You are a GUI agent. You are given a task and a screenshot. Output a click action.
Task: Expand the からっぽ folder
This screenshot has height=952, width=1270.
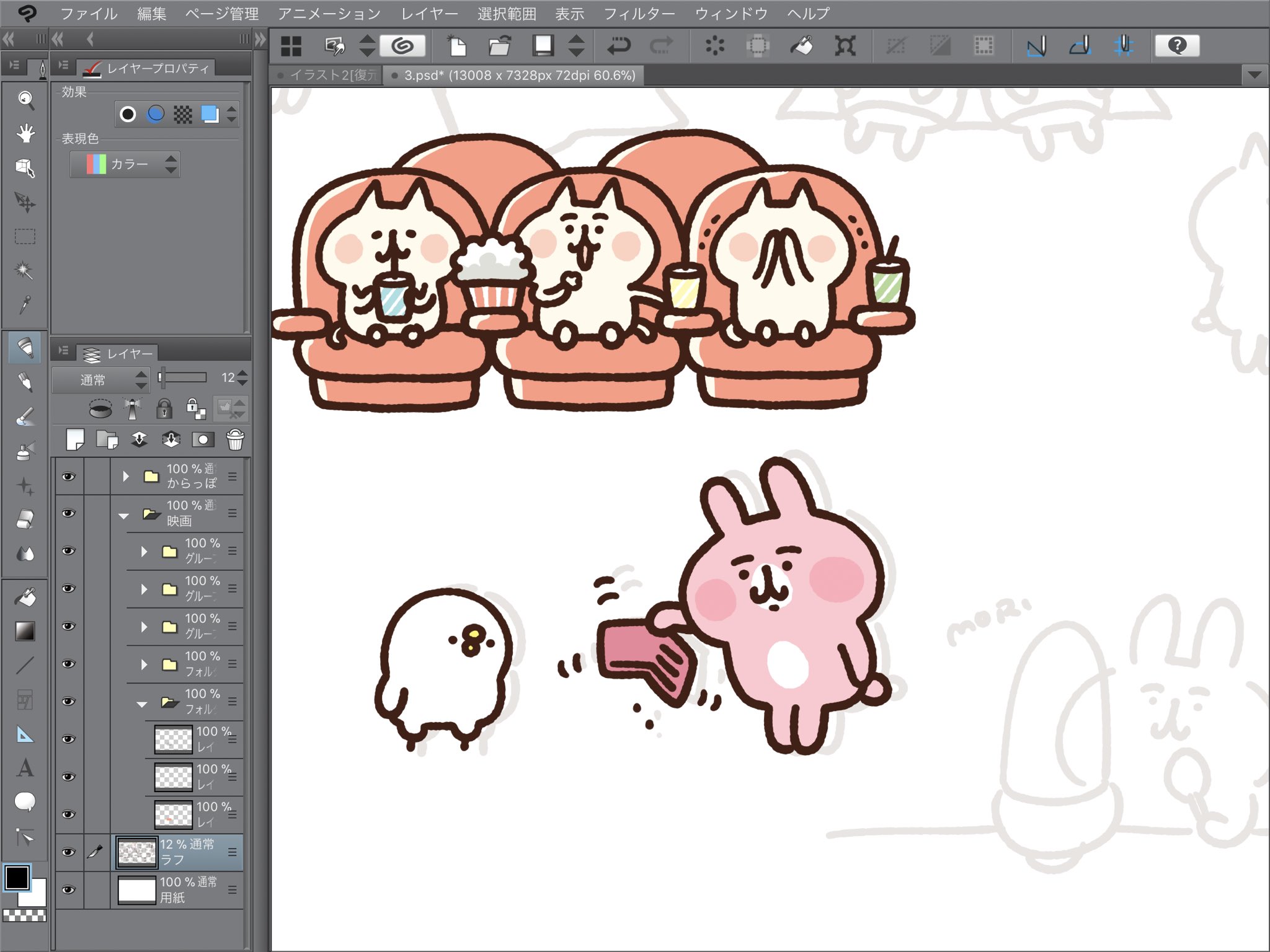126,476
